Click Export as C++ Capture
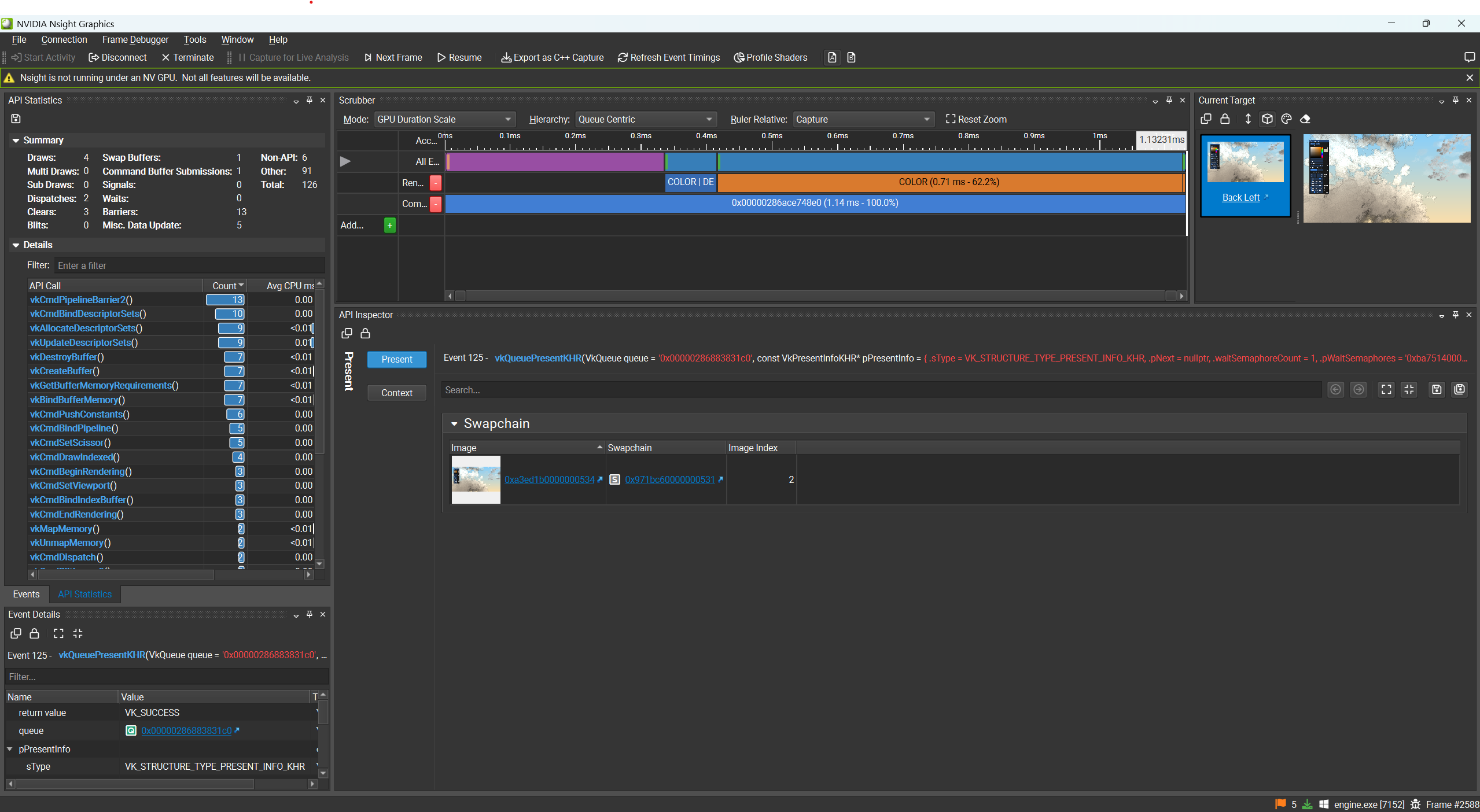This screenshot has height=812, width=1480. pos(553,57)
